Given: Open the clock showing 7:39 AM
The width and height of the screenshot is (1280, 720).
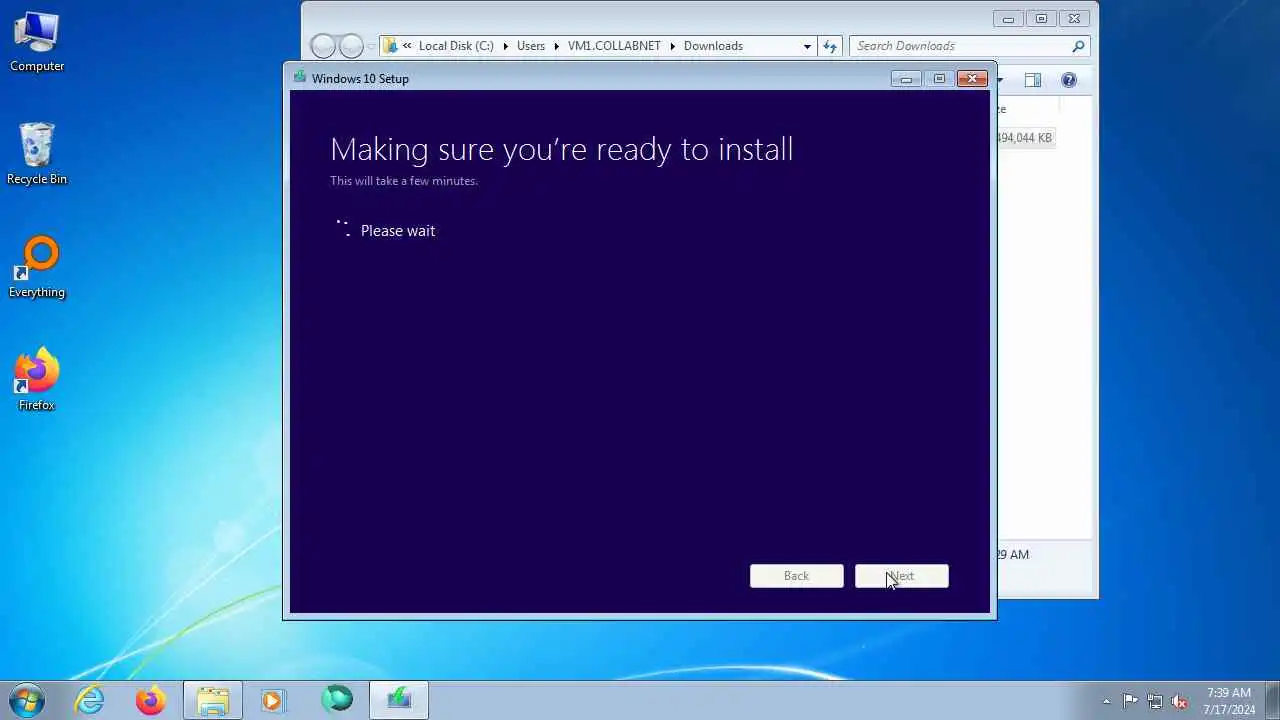Looking at the screenshot, I should [x=1229, y=701].
